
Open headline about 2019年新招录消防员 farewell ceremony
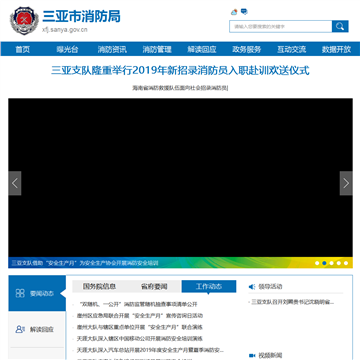[x=180, y=71]
